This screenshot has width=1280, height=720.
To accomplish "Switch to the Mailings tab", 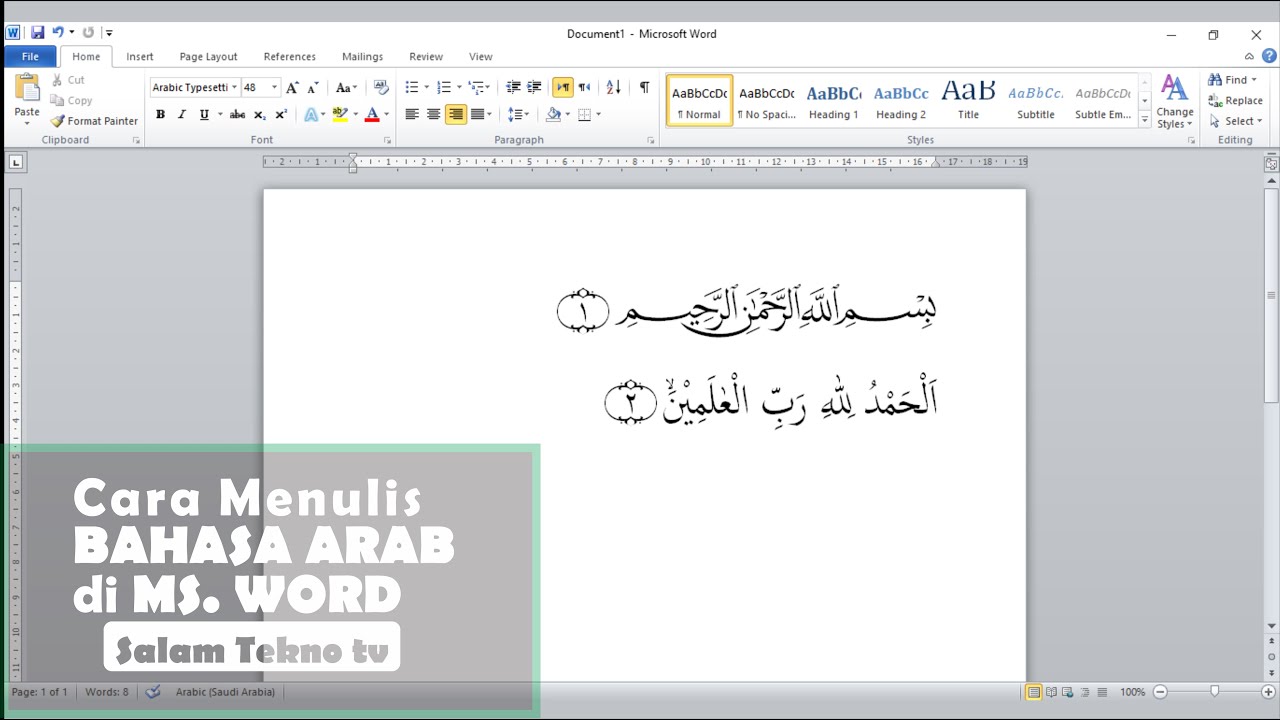I will (362, 57).
